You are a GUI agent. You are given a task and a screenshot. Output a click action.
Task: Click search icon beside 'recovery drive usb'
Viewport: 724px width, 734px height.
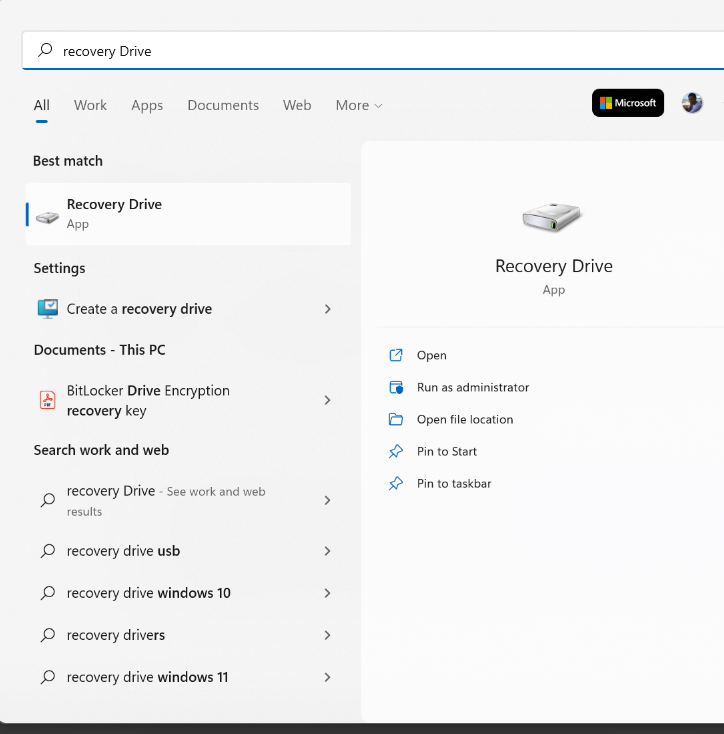(48, 551)
